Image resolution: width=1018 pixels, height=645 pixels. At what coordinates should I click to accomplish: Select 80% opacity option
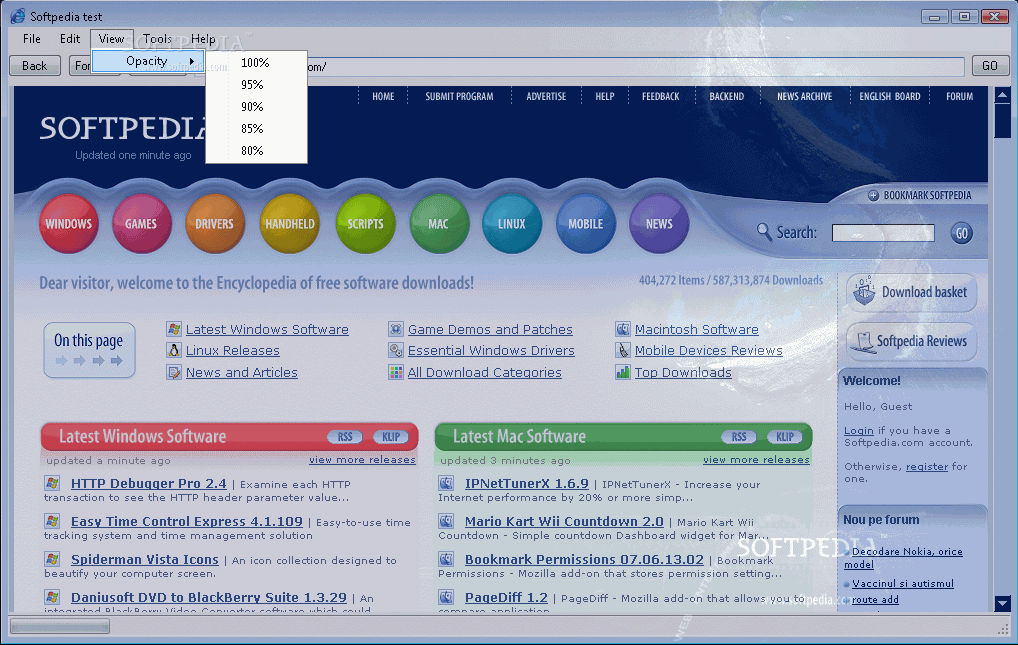(x=253, y=151)
